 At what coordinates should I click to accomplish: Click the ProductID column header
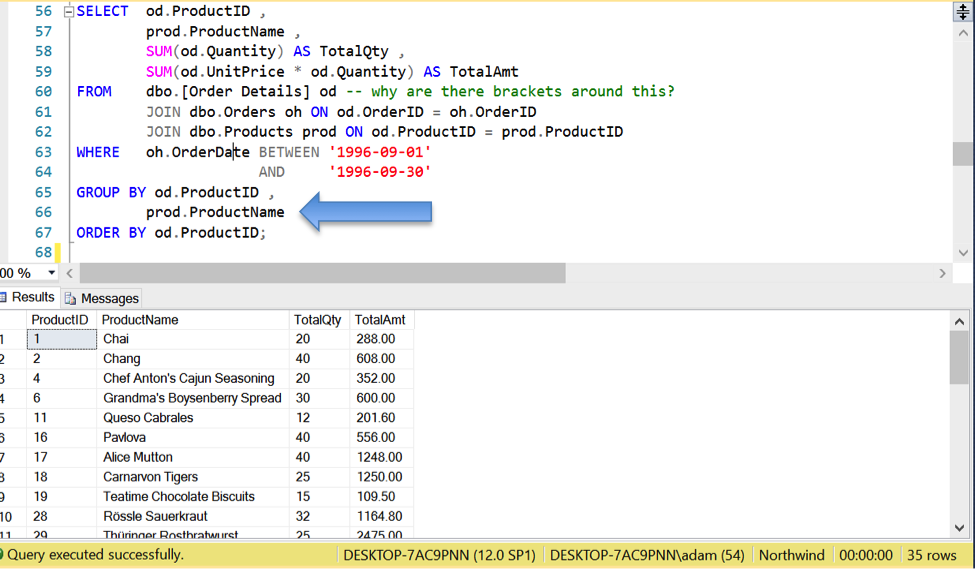click(x=61, y=320)
